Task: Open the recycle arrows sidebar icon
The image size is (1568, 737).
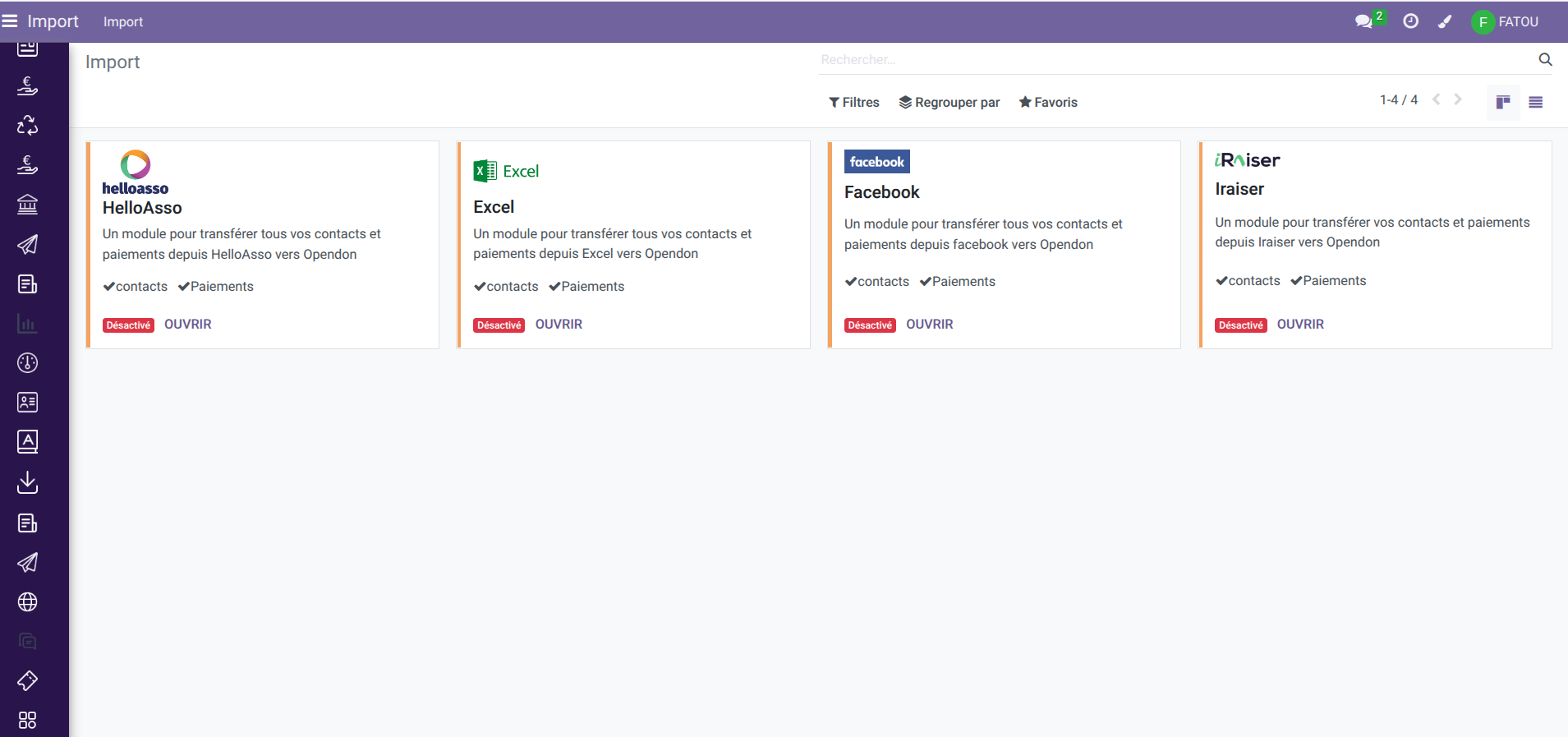Action: point(27,125)
